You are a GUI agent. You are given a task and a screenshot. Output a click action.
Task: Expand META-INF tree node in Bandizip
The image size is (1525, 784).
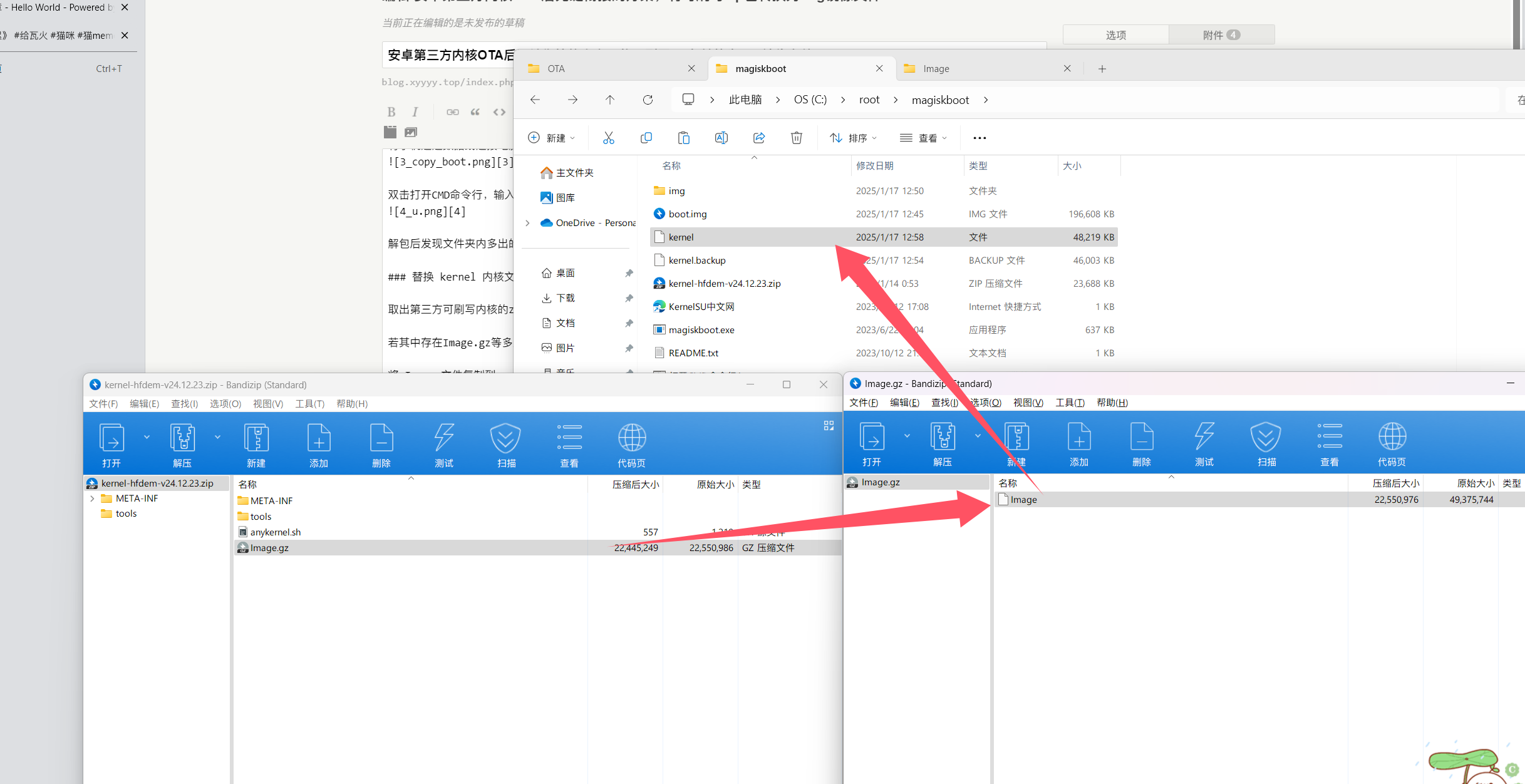pos(93,498)
